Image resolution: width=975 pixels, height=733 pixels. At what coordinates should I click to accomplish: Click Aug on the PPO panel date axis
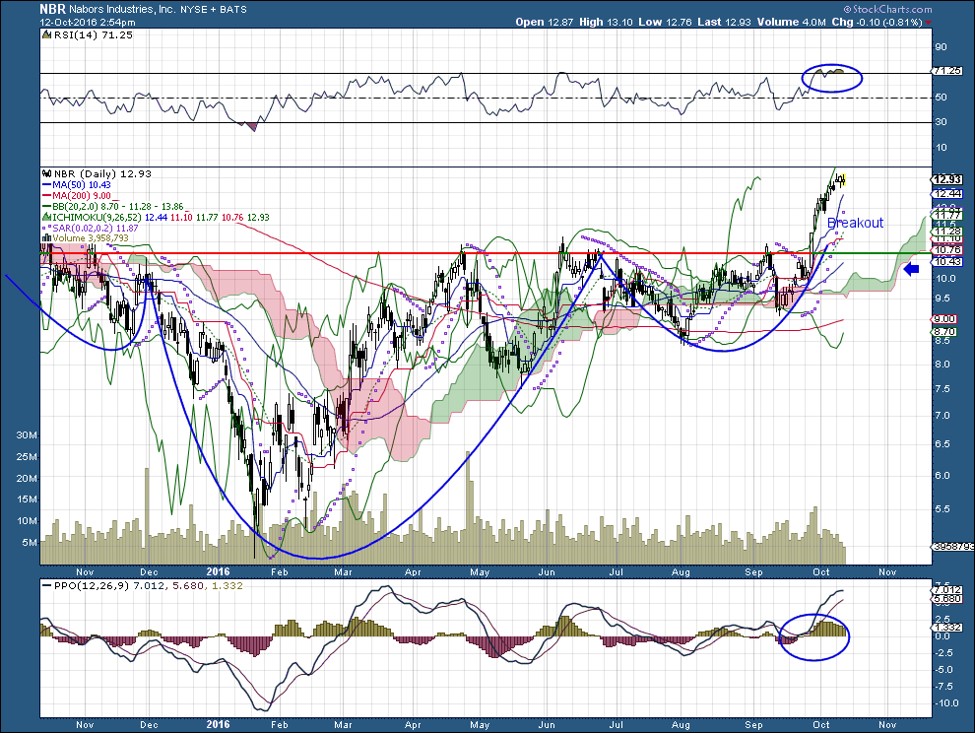click(x=681, y=725)
